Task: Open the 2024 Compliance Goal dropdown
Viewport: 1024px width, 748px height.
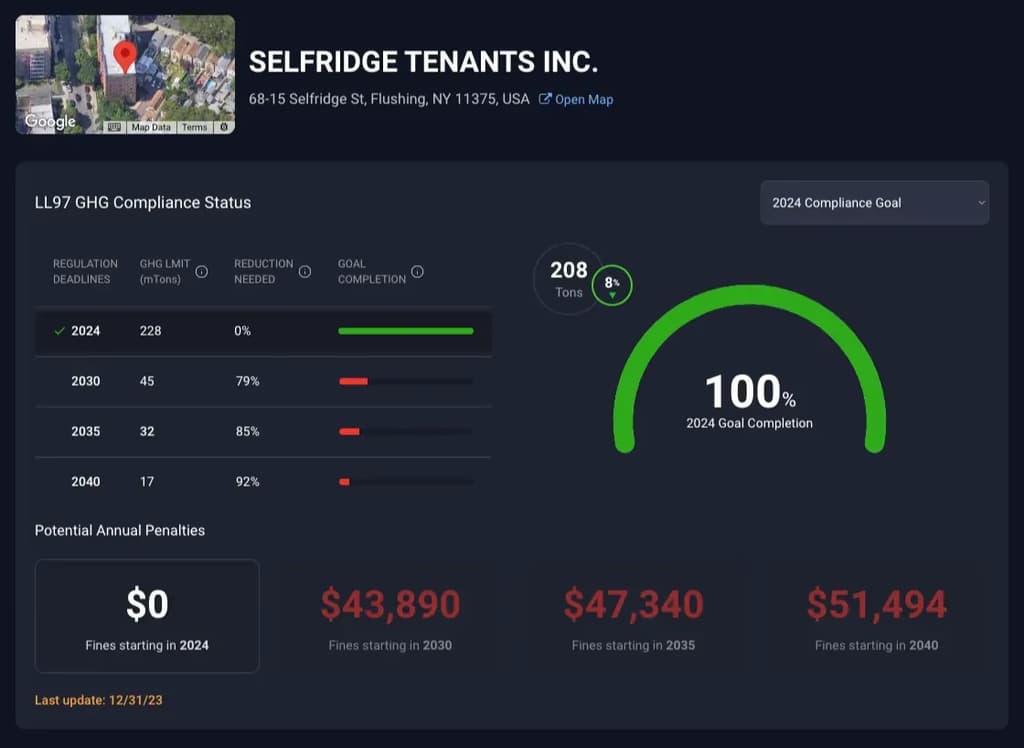Action: click(874, 203)
